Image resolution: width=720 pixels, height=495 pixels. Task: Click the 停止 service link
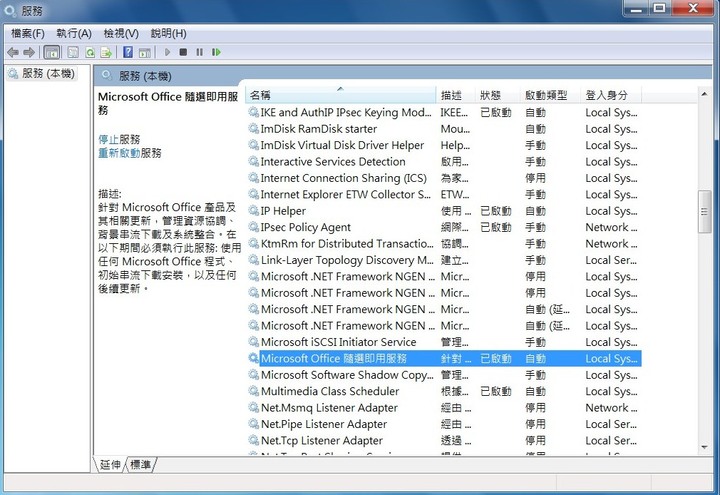[108, 139]
